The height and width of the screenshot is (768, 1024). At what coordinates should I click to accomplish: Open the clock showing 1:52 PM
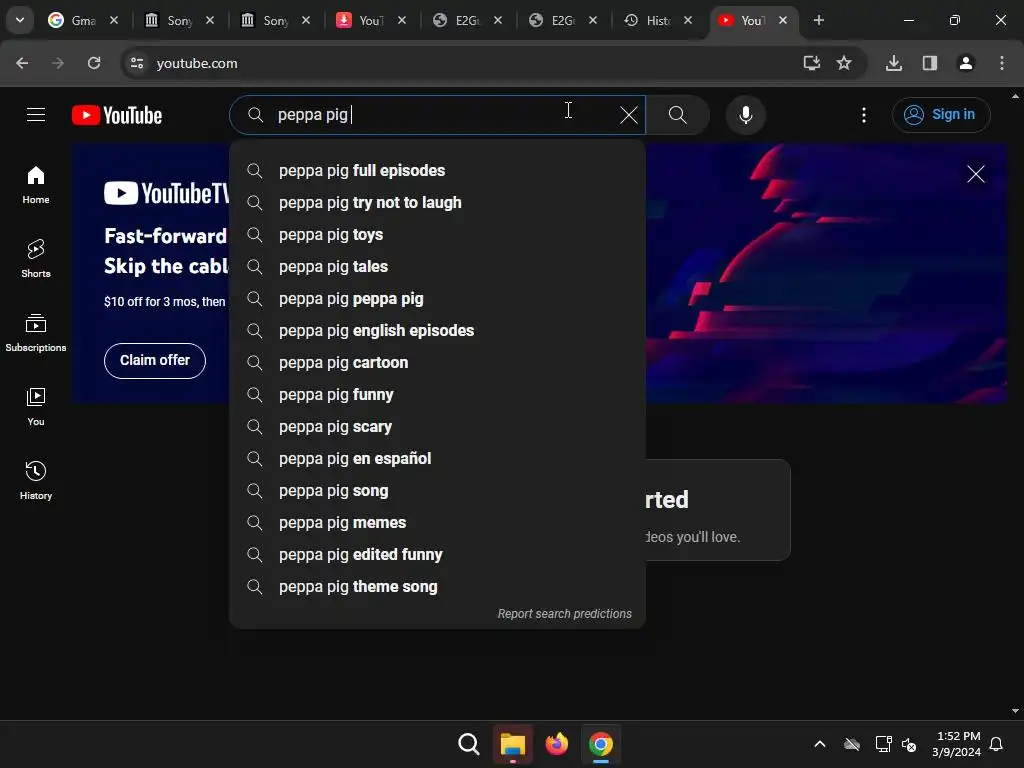[956, 744]
